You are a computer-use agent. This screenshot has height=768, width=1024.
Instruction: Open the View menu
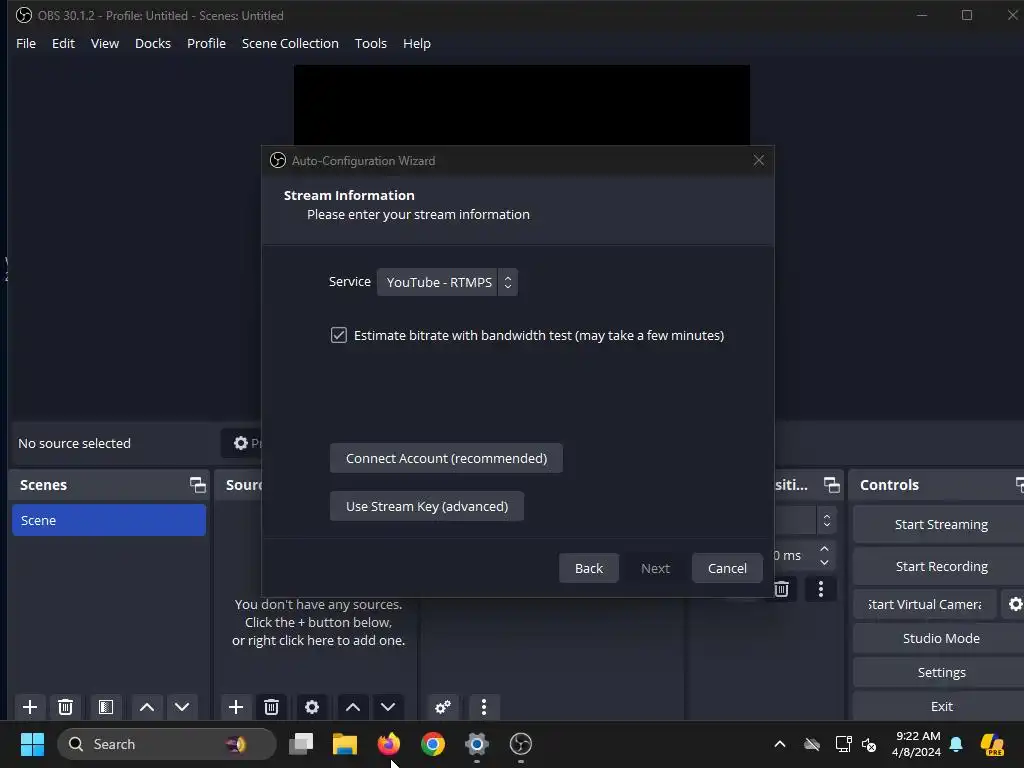tap(104, 43)
